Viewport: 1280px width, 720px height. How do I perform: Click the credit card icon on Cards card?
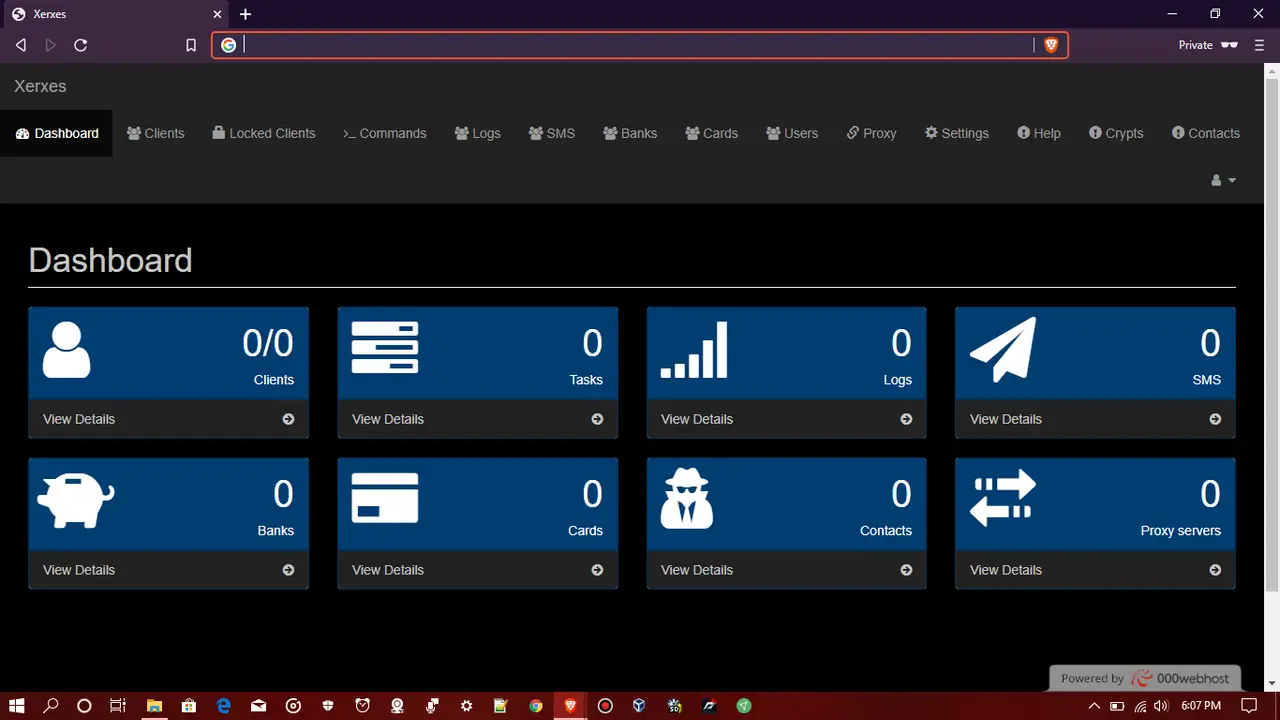click(x=385, y=498)
